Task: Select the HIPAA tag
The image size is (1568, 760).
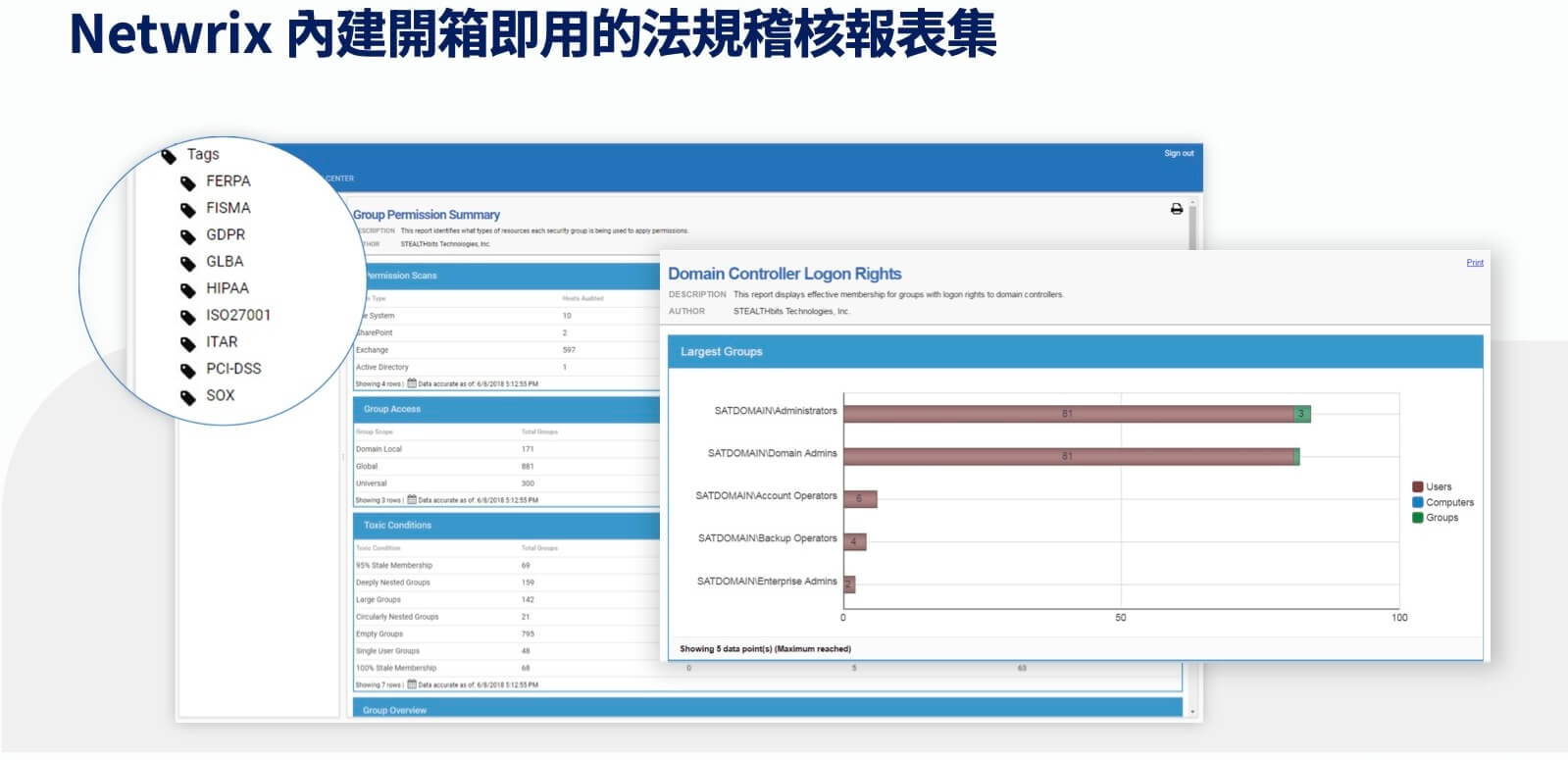Action: (x=228, y=288)
